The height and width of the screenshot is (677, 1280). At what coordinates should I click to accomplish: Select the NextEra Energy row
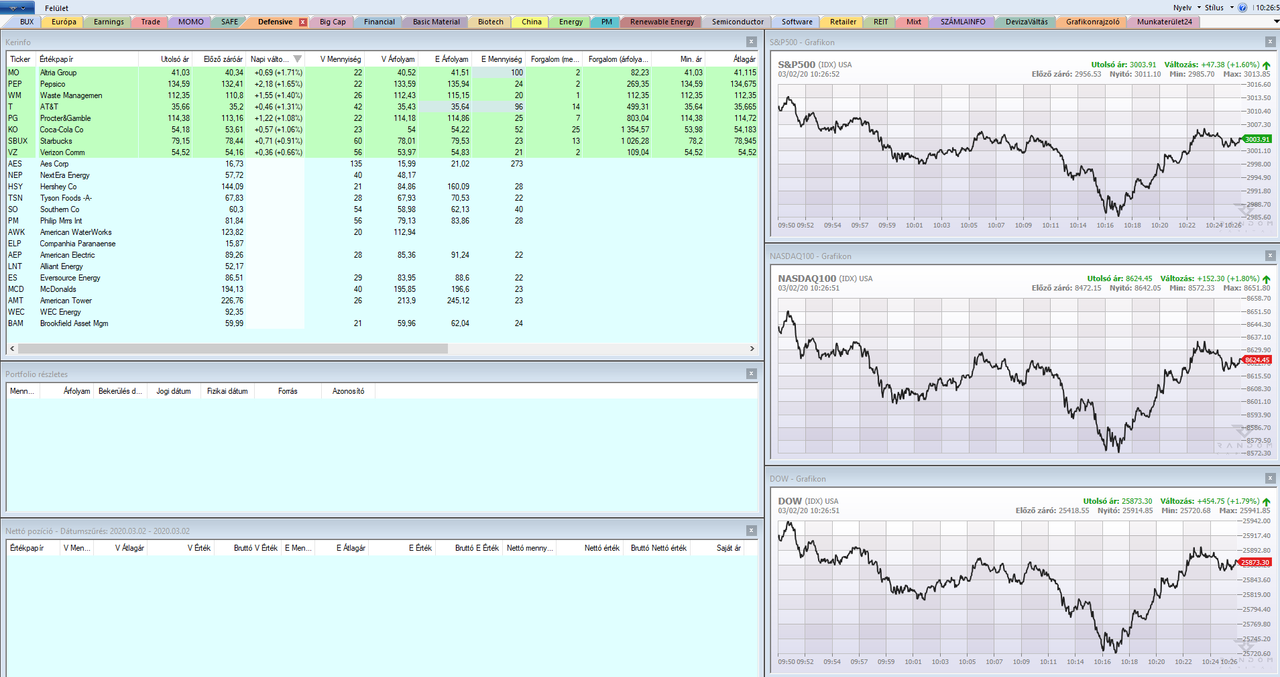coord(382,175)
